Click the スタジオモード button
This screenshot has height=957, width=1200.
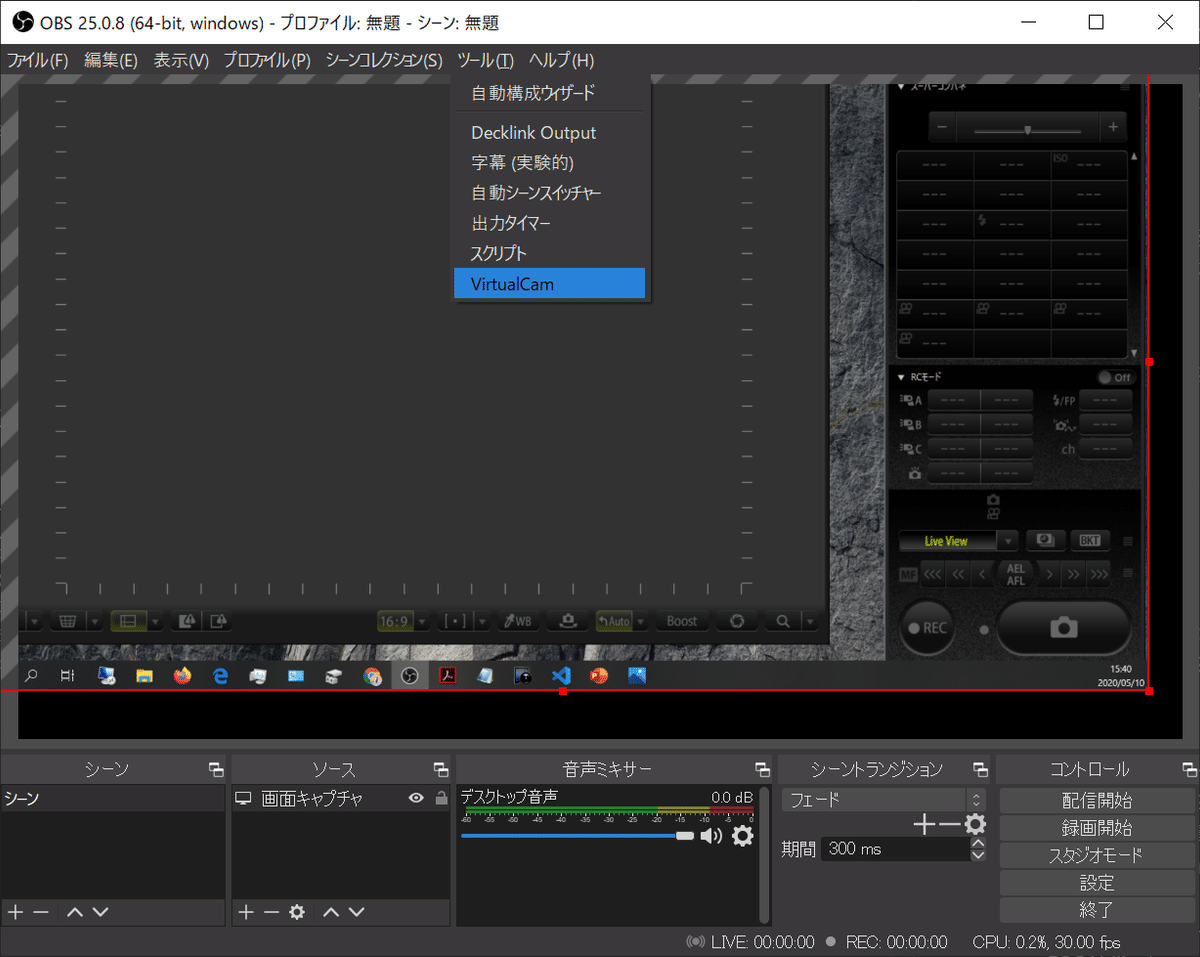tap(1096, 856)
